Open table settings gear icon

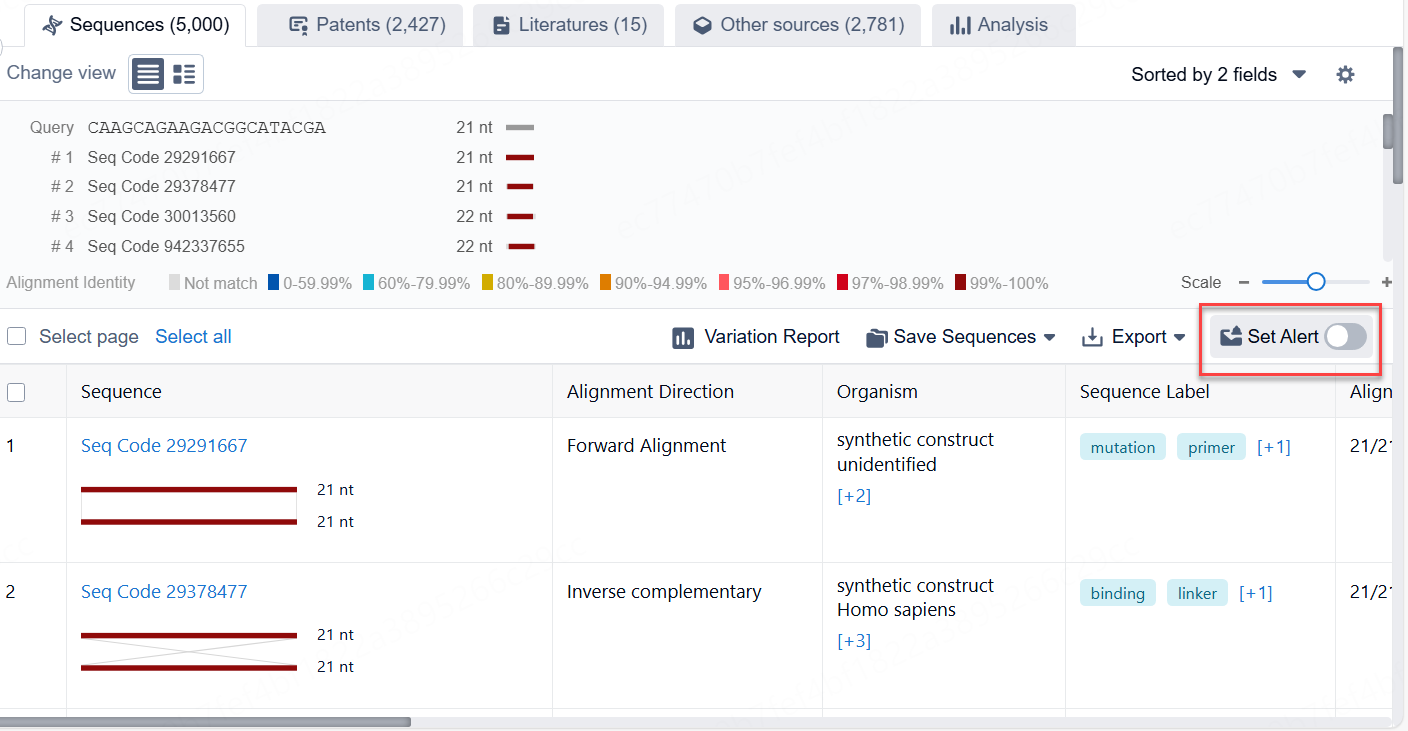click(1345, 75)
